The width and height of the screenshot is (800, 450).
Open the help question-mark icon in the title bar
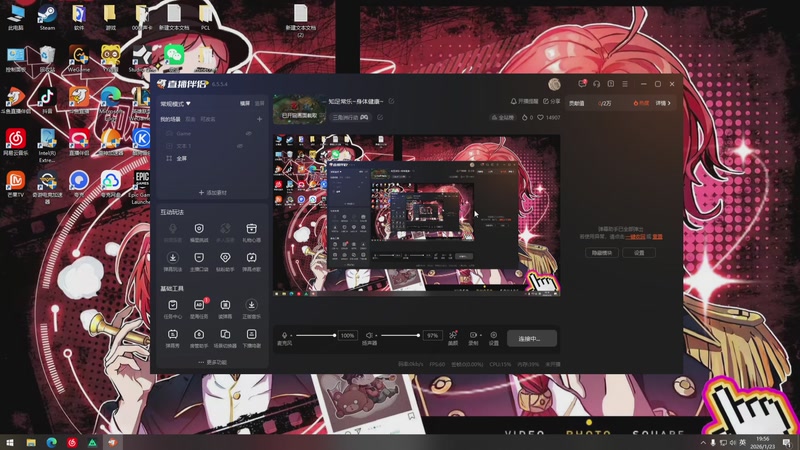click(611, 84)
